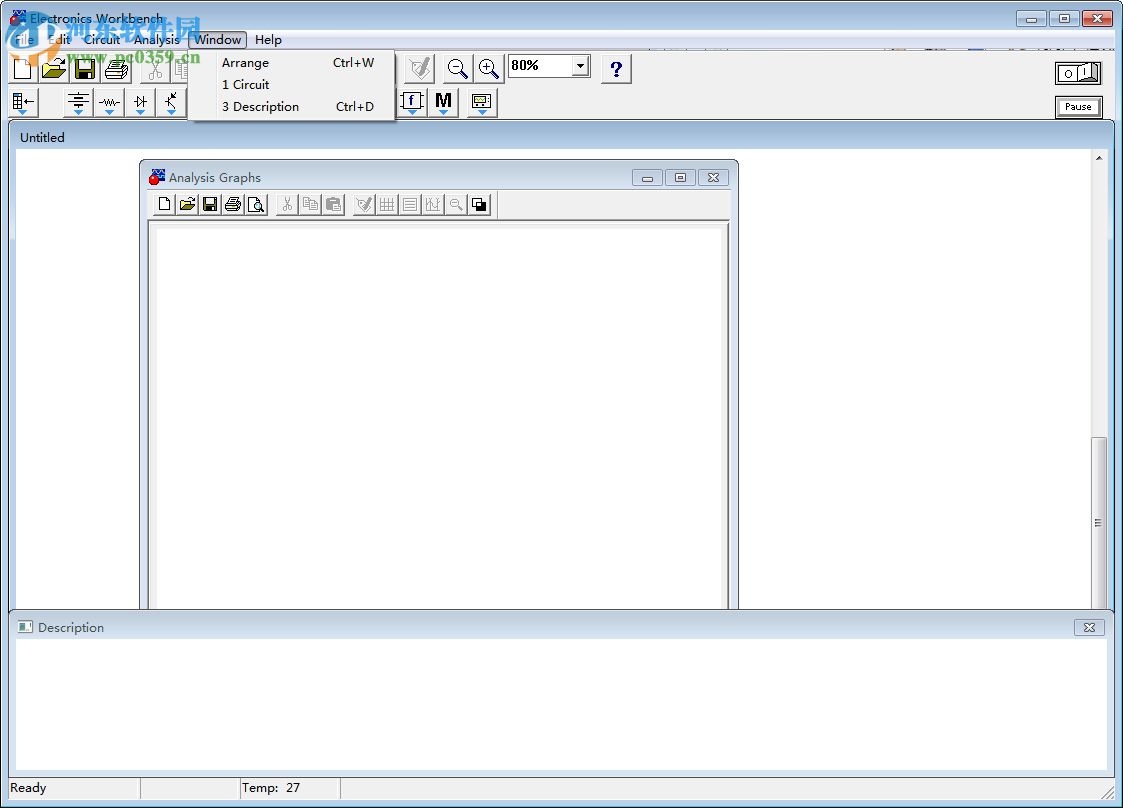Click the function generator f icon

pyautogui.click(x=412, y=101)
